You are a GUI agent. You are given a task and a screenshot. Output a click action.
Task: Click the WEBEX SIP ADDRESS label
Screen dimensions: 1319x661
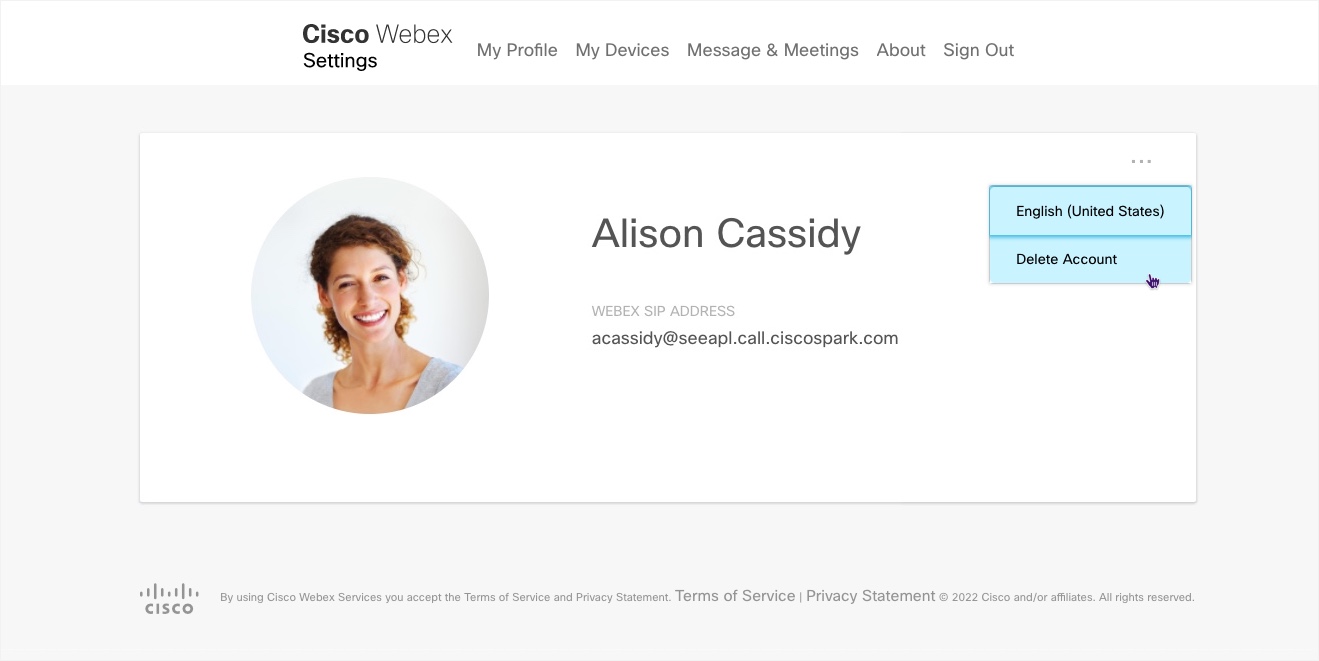tap(663, 311)
